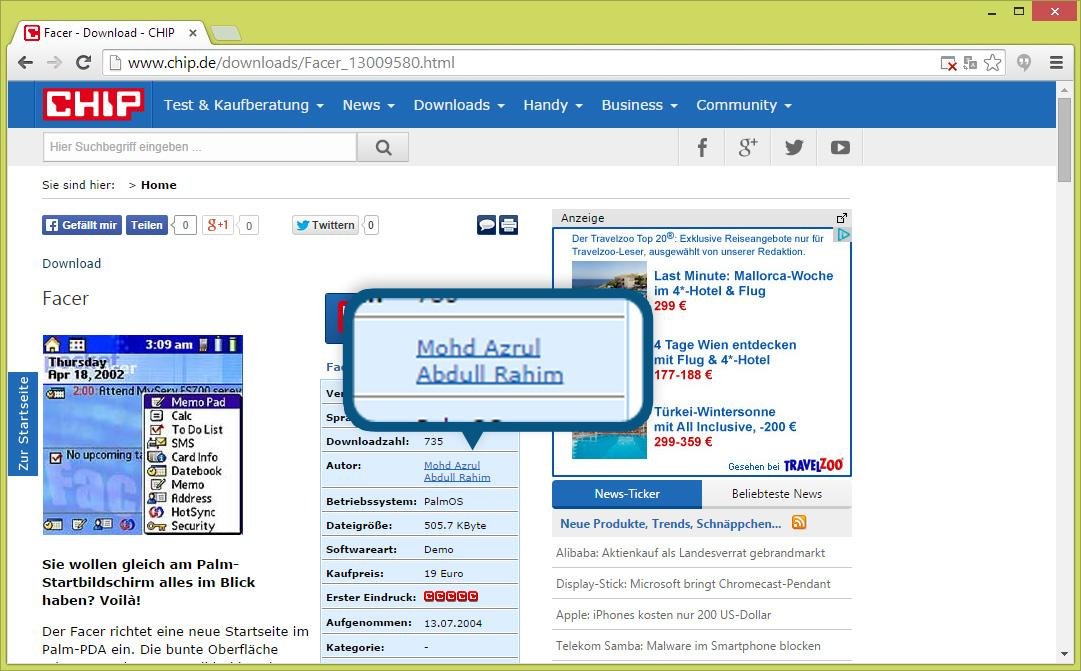Viewport: 1081px width, 671px height.
Task: Click the print page icon
Action: (509, 225)
